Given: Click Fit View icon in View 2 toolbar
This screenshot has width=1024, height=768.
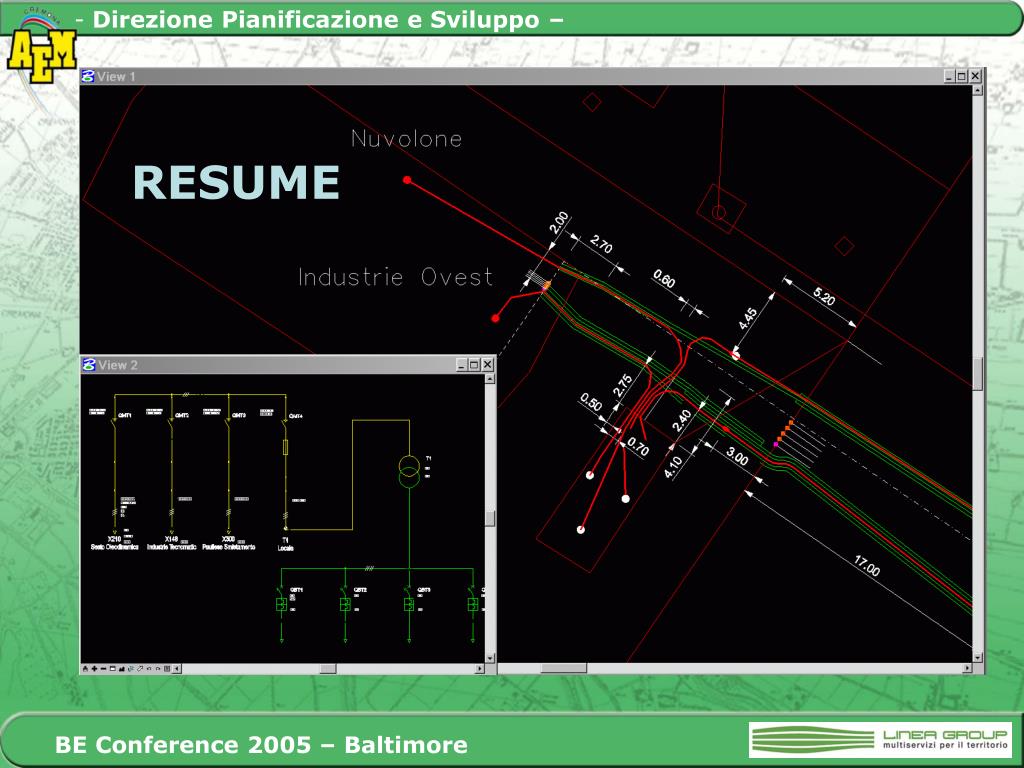Looking at the screenshot, I should click(x=121, y=669).
